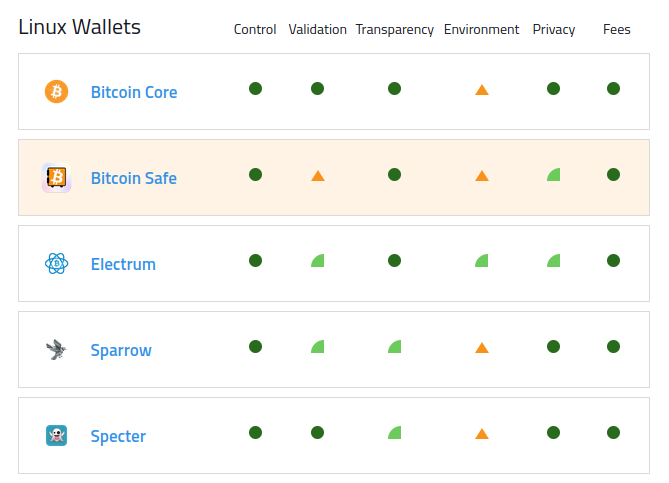Click the Electrum atom logo icon
This screenshot has width=669, height=483.
pos(56,264)
